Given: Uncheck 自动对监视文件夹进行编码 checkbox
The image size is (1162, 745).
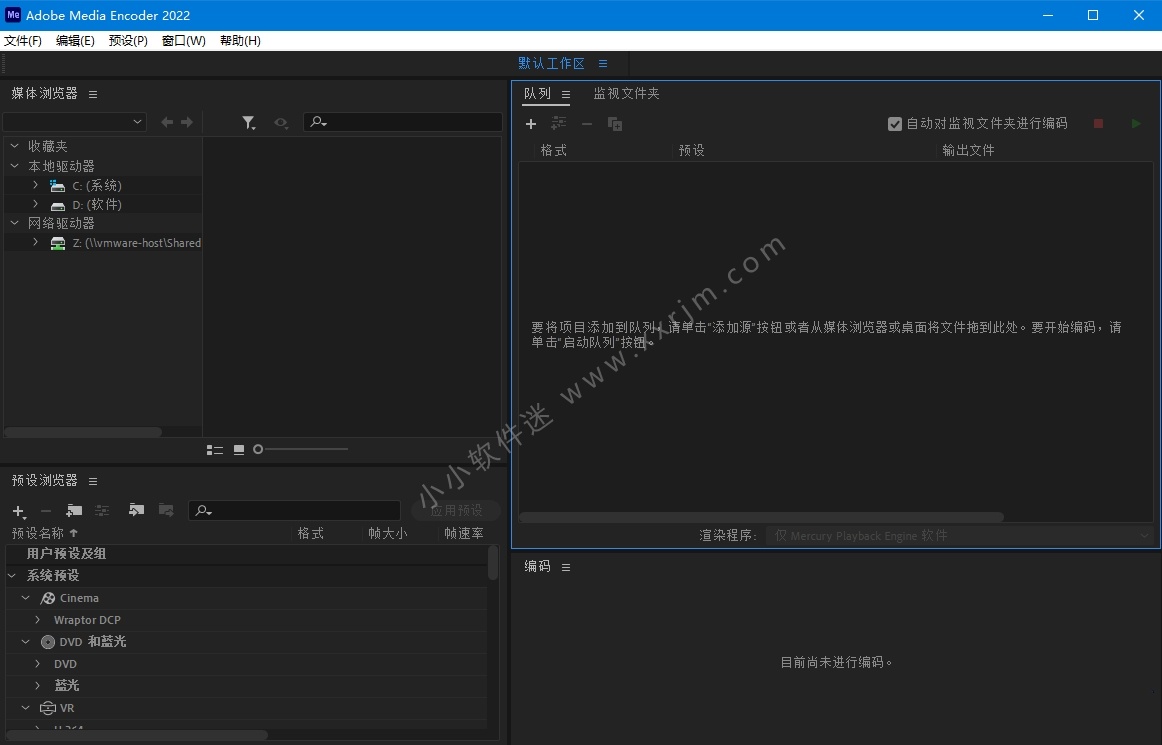Looking at the screenshot, I should point(895,124).
